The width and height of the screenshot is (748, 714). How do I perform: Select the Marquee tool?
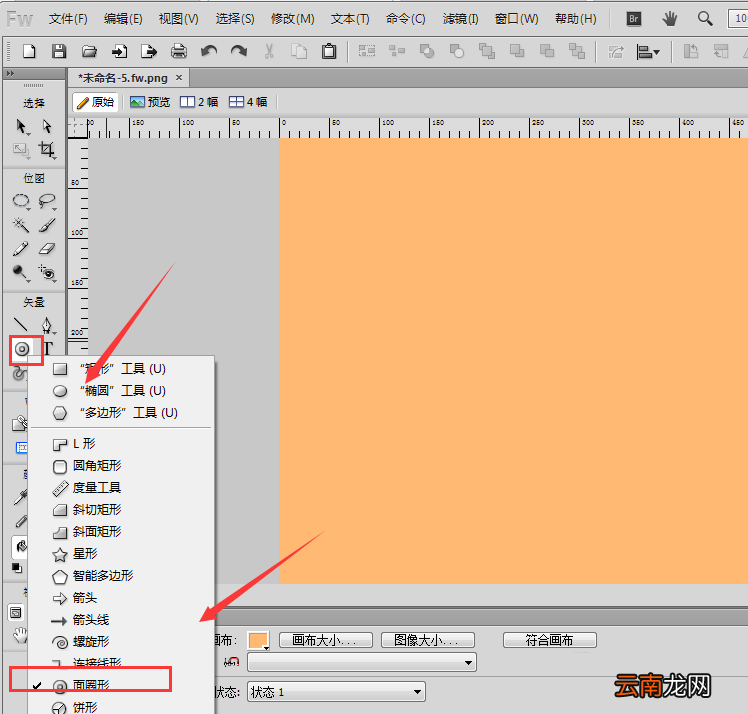(x=21, y=201)
